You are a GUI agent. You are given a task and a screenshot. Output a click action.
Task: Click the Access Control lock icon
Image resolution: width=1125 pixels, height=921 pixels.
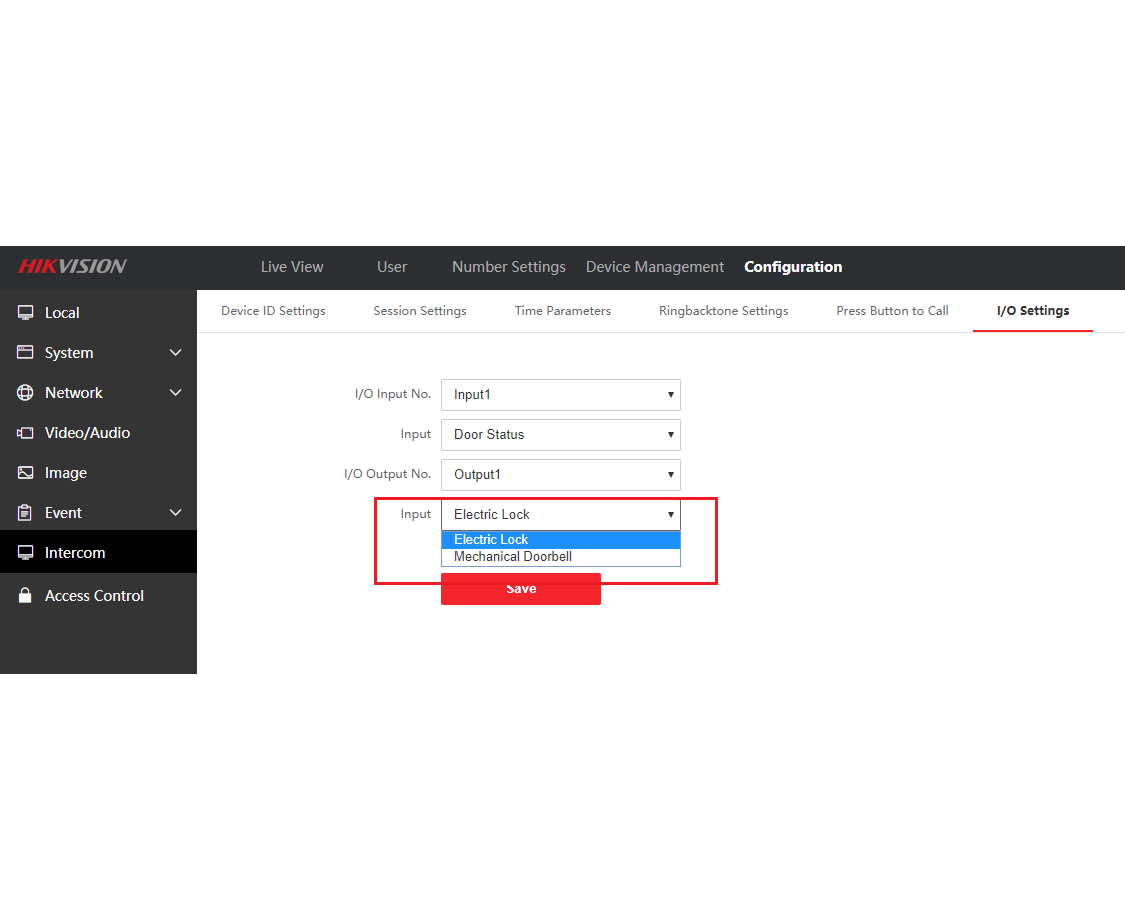26,596
